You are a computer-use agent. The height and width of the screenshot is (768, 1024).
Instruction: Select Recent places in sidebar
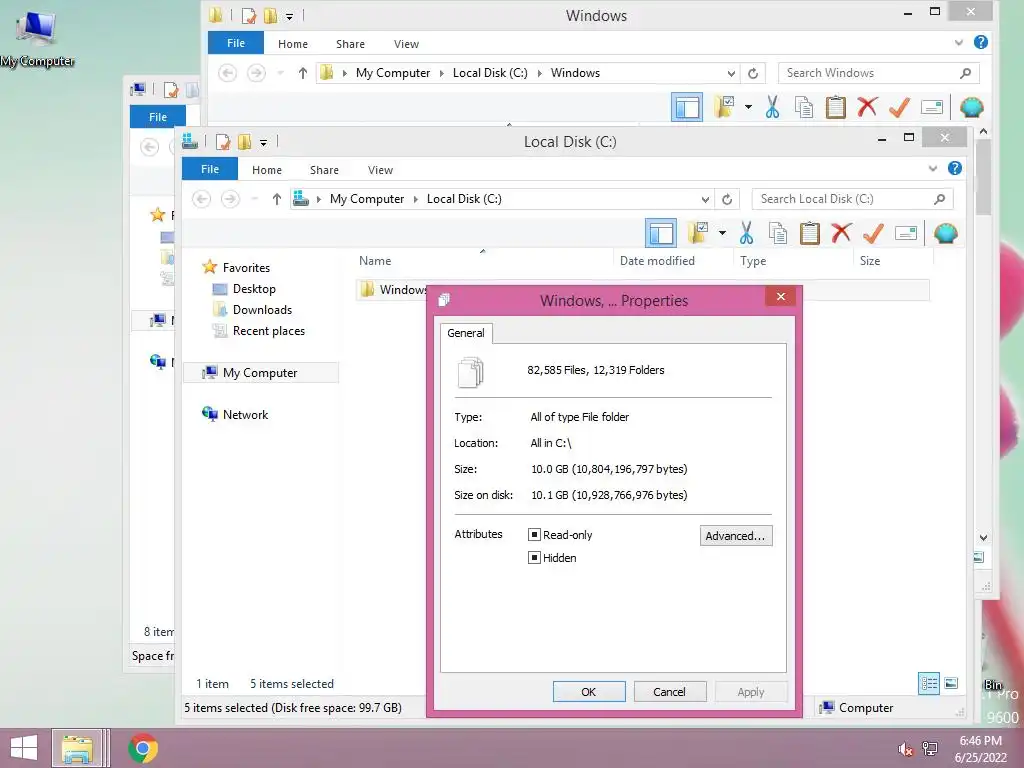(268, 331)
